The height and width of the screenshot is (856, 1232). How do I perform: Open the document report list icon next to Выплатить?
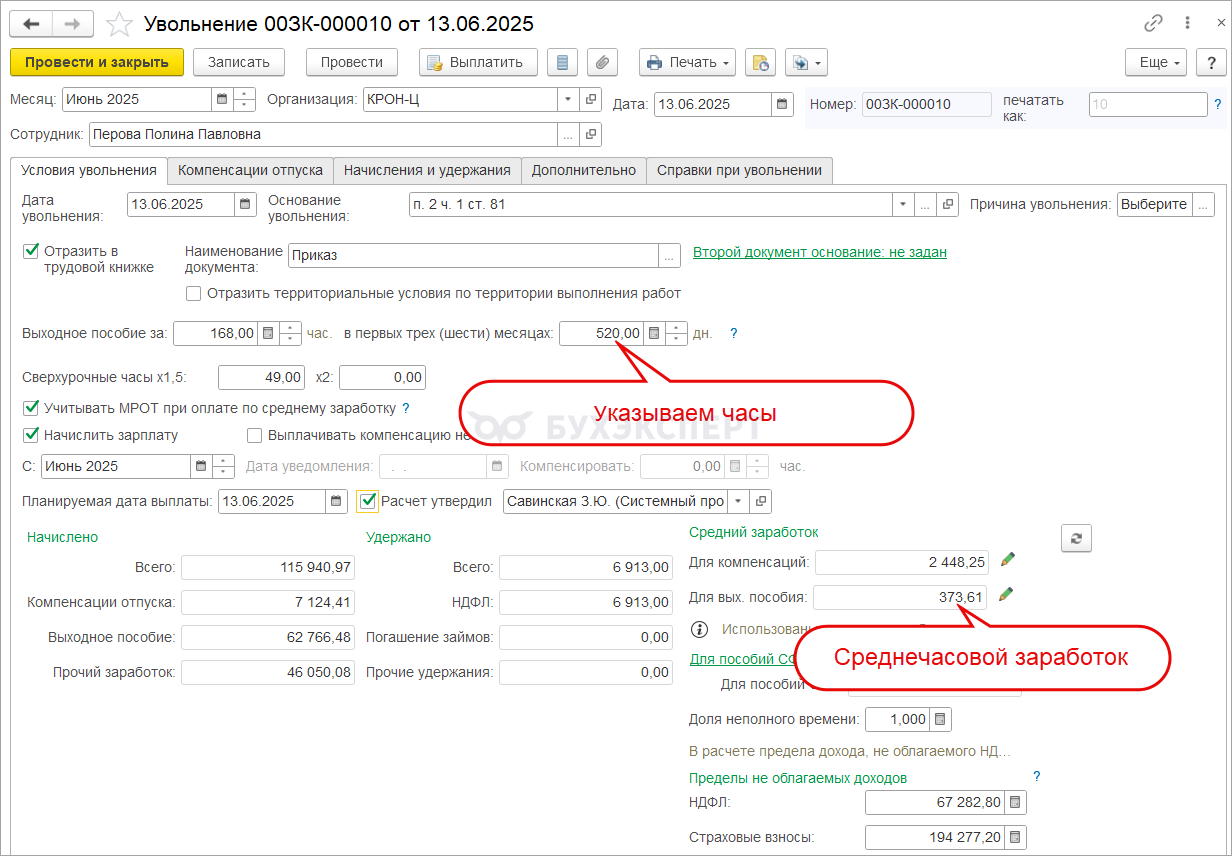[563, 62]
